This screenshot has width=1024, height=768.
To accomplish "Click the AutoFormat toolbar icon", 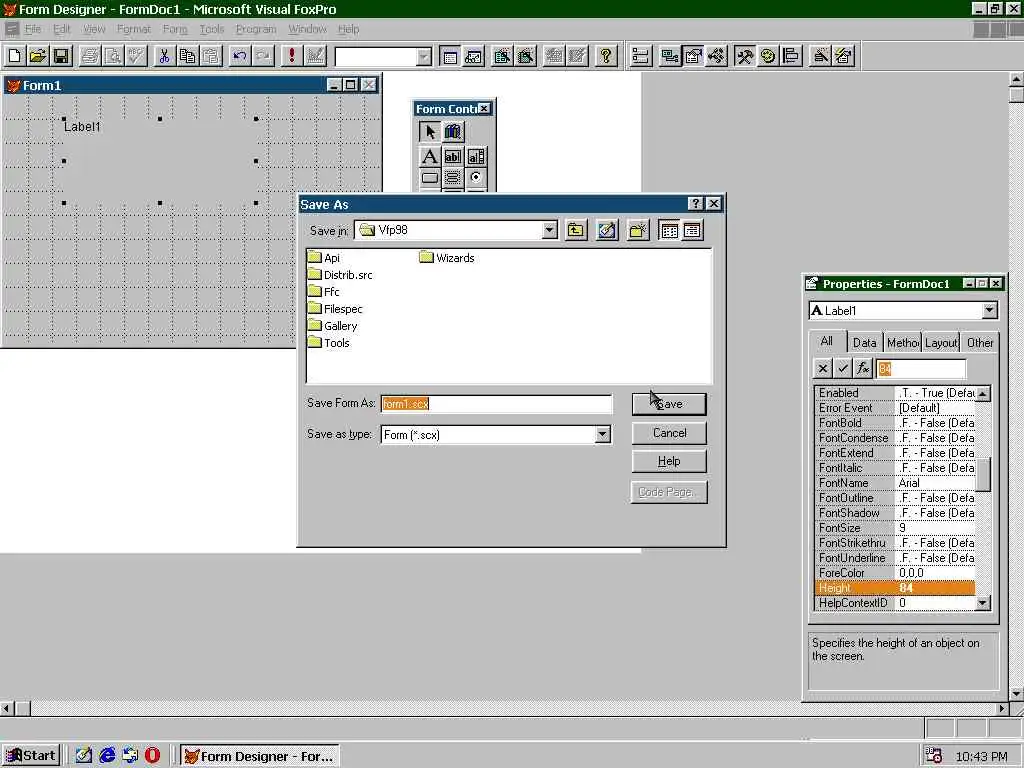I will click(x=844, y=56).
